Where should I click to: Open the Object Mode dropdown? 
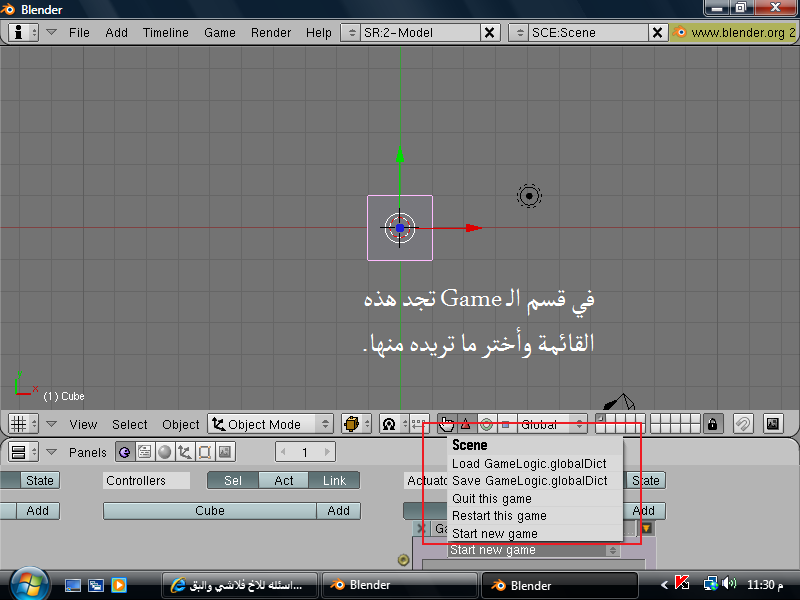tap(270, 424)
